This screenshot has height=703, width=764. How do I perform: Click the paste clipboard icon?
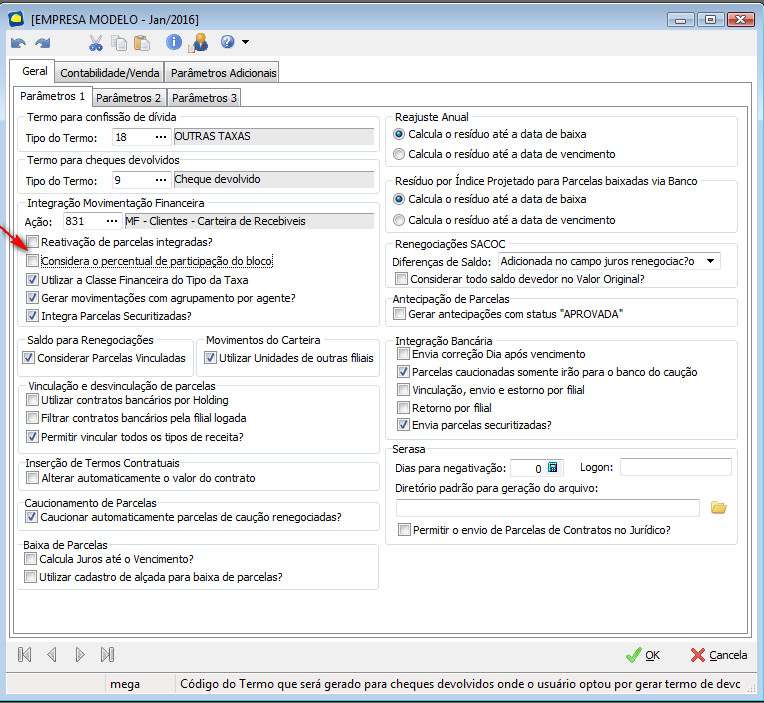[x=141, y=42]
